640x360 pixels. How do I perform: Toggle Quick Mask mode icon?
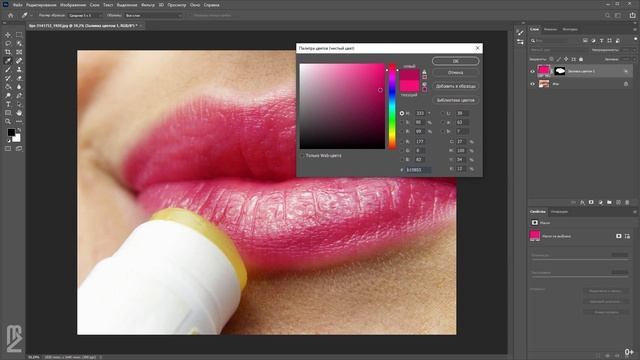(8, 149)
